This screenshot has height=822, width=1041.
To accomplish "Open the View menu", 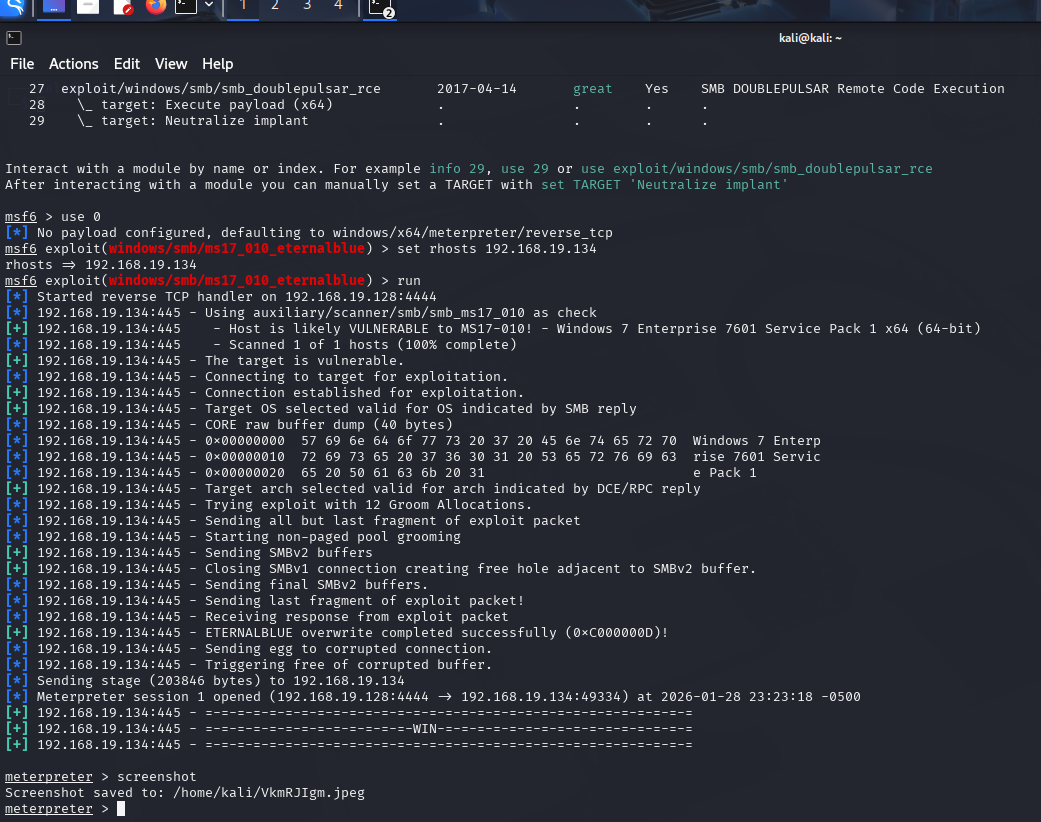I will click(171, 64).
